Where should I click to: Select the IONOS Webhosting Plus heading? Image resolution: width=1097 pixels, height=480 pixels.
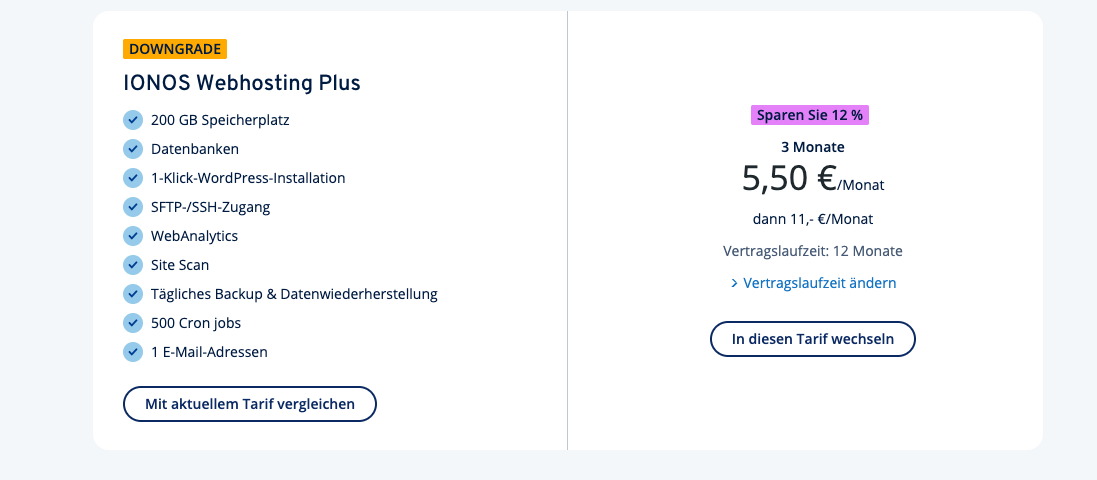pyautogui.click(x=242, y=83)
